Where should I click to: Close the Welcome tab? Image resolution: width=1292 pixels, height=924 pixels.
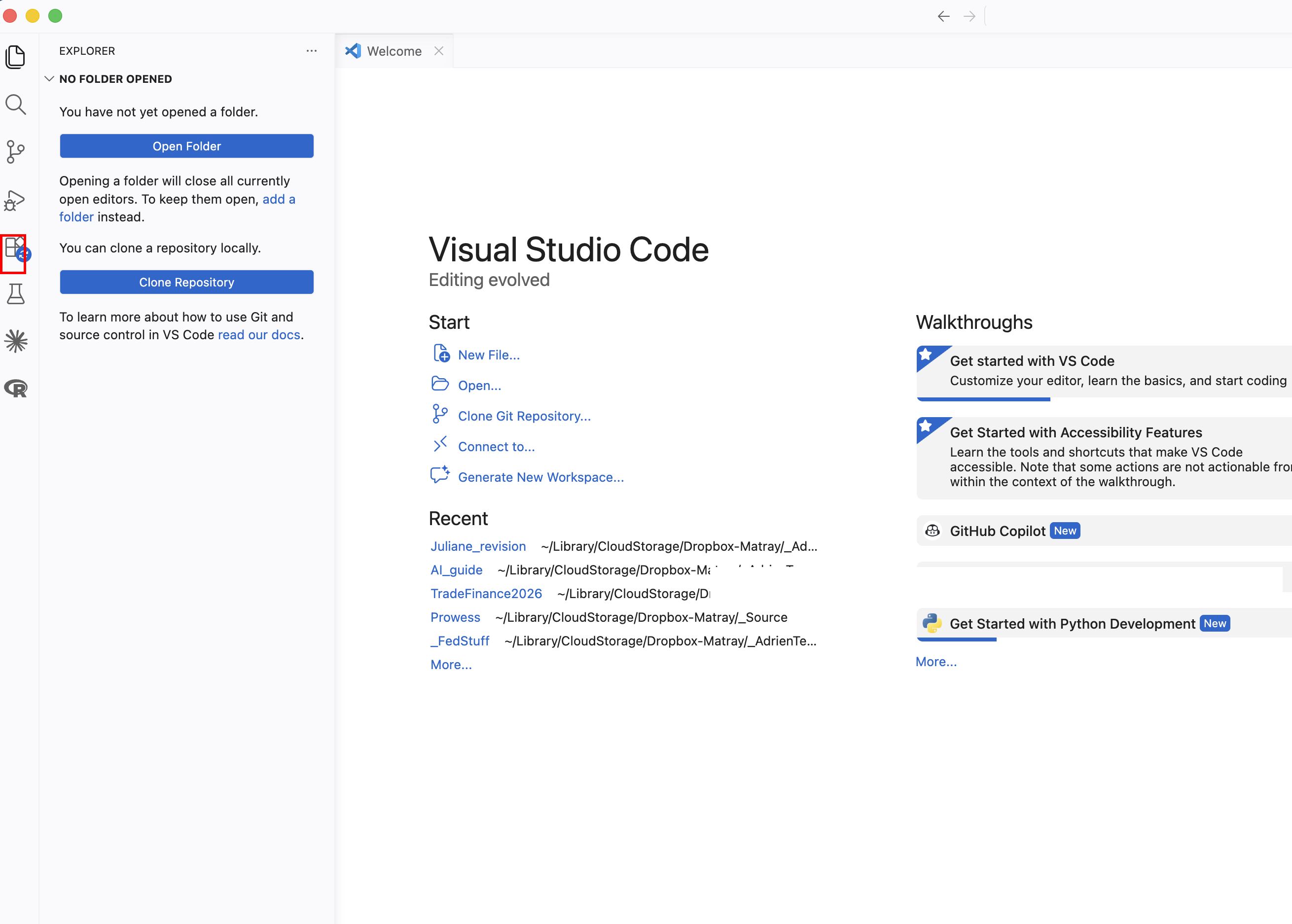tap(438, 51)
